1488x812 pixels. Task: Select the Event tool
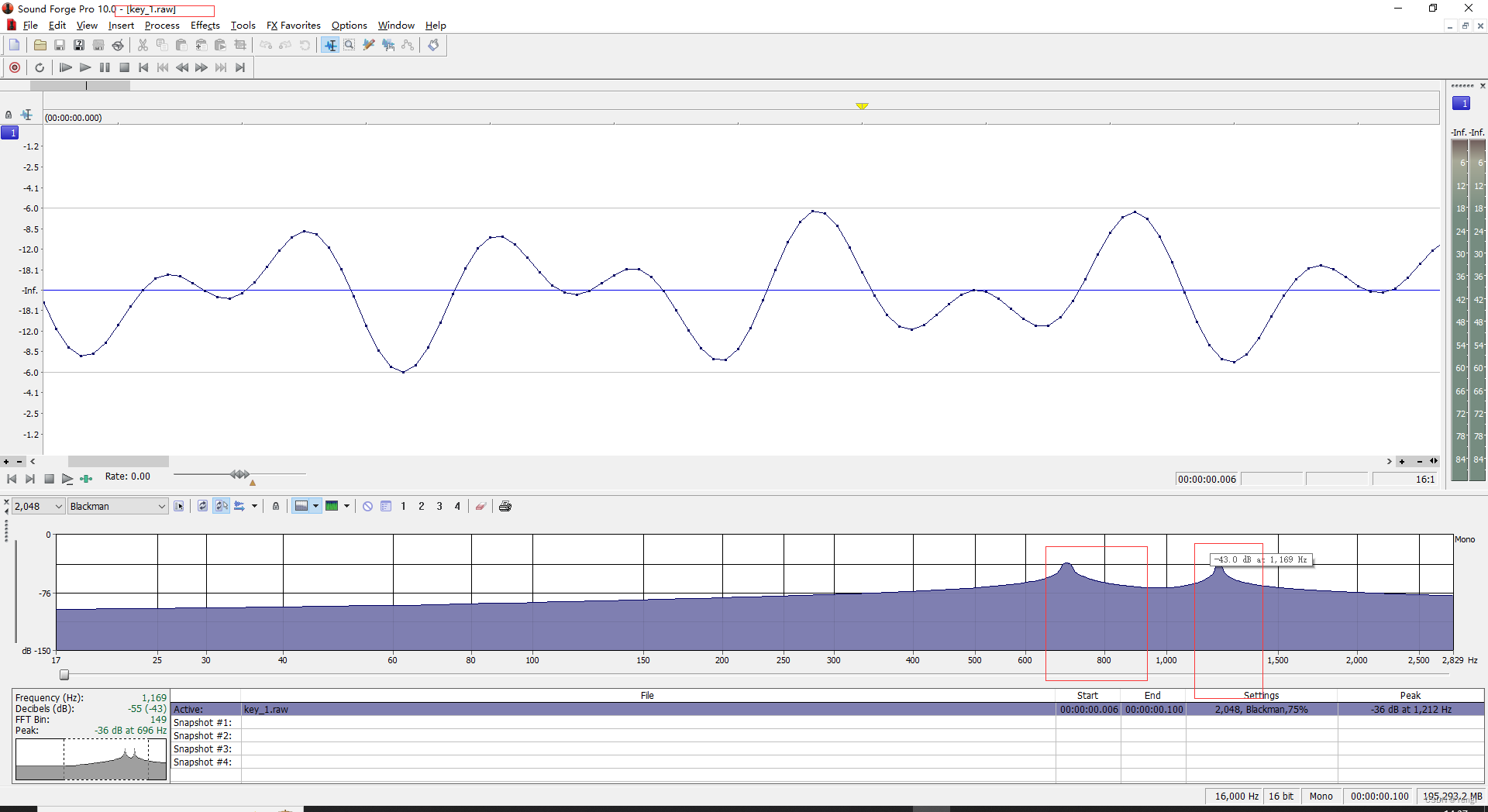tap(388, 45)
